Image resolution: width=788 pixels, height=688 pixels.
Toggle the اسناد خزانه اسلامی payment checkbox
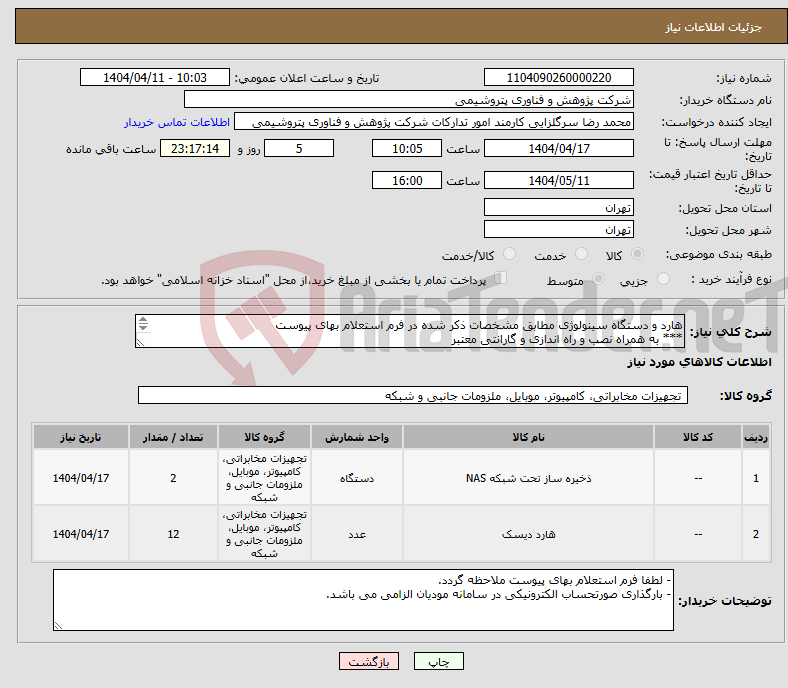[501, 277]
